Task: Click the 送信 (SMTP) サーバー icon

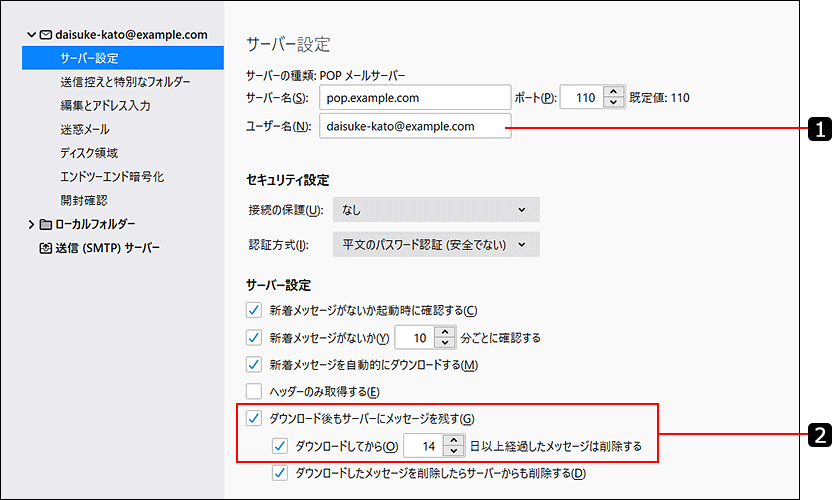Action: pos(46,248)
